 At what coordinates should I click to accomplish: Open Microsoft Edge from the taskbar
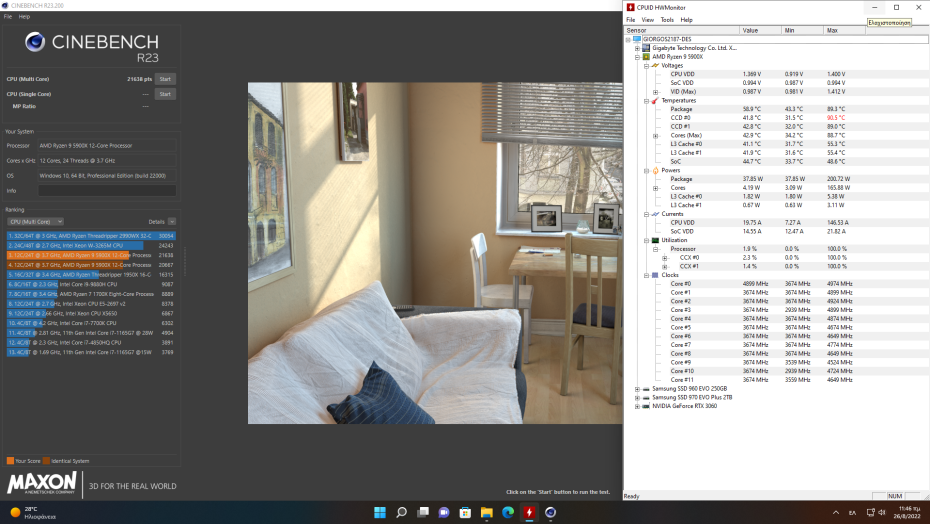508,512
